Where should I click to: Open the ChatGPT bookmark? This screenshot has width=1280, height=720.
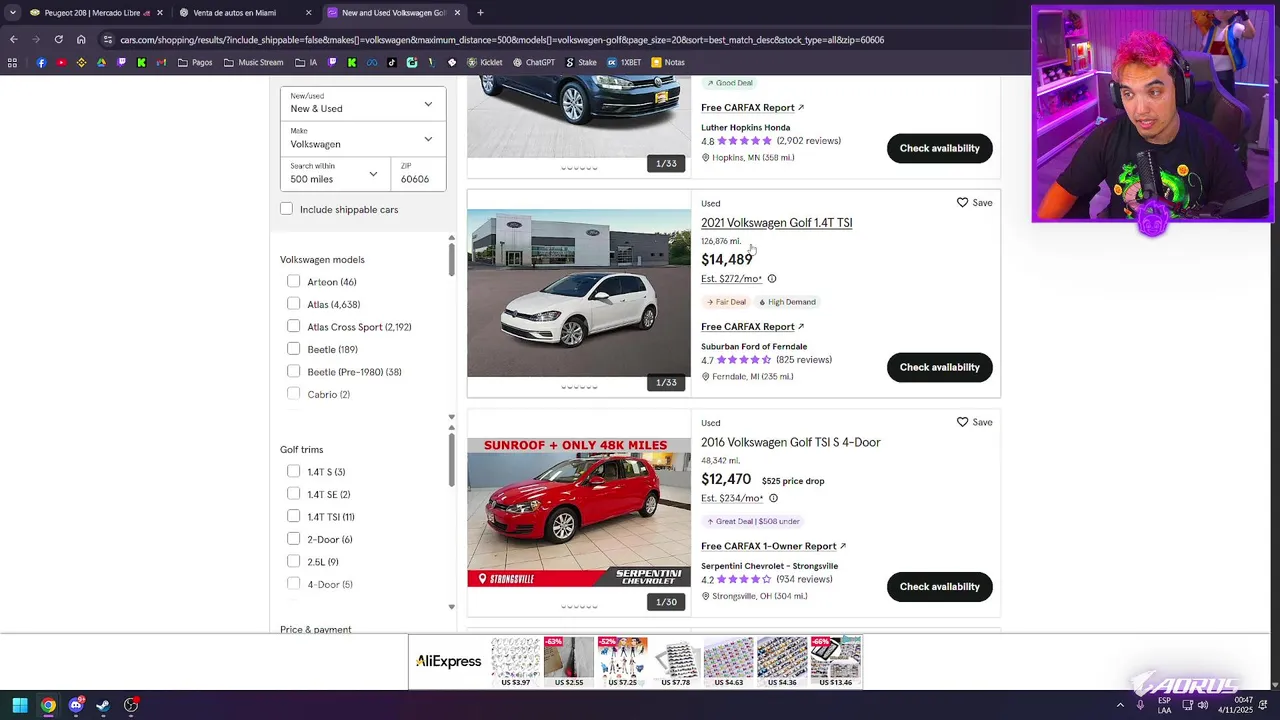point(533,62)
